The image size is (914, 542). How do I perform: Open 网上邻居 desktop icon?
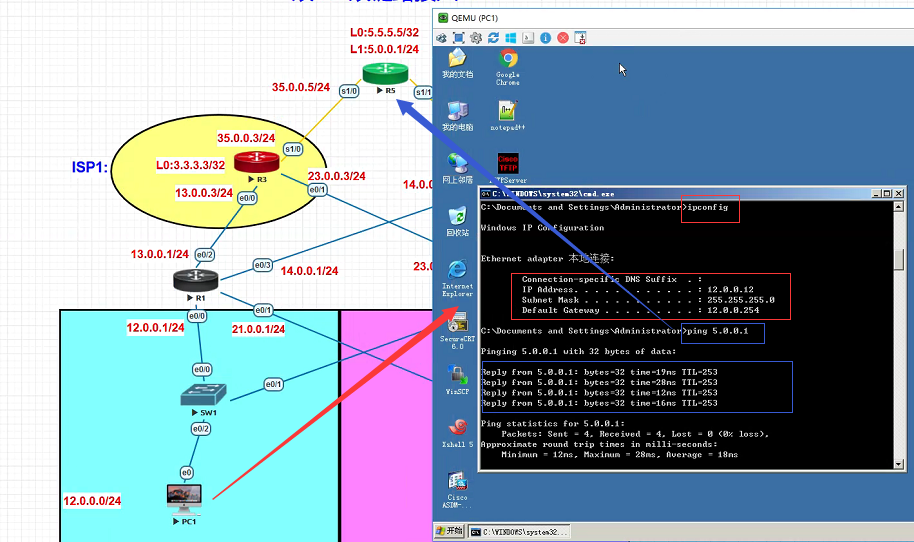pos(458,168)
